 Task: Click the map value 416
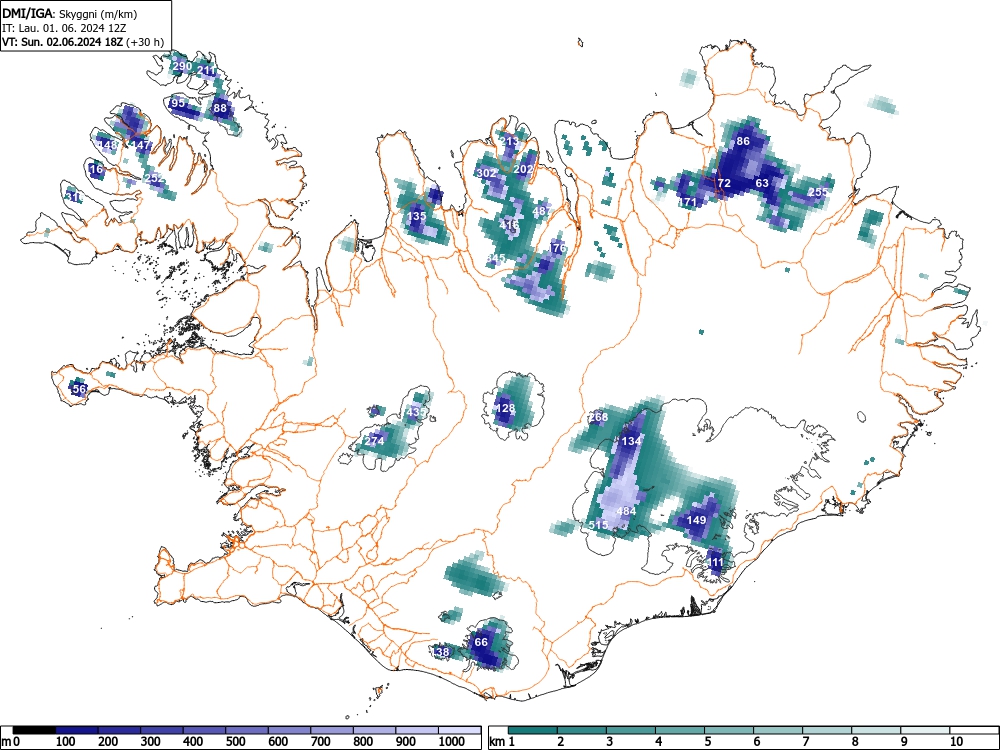coord(509,225)
